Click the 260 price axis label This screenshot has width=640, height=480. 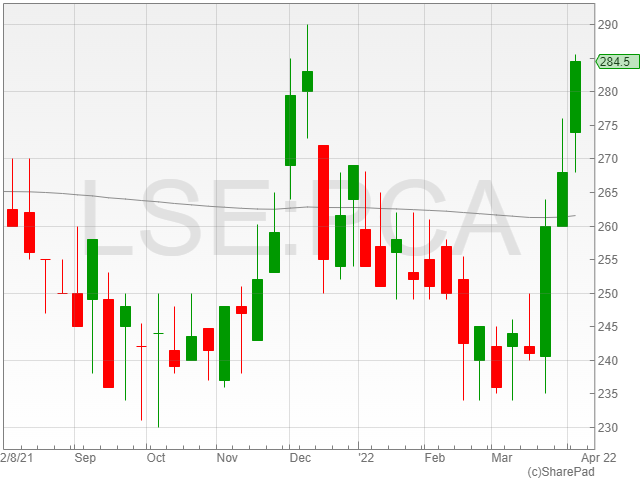click(x=608, y=226)
